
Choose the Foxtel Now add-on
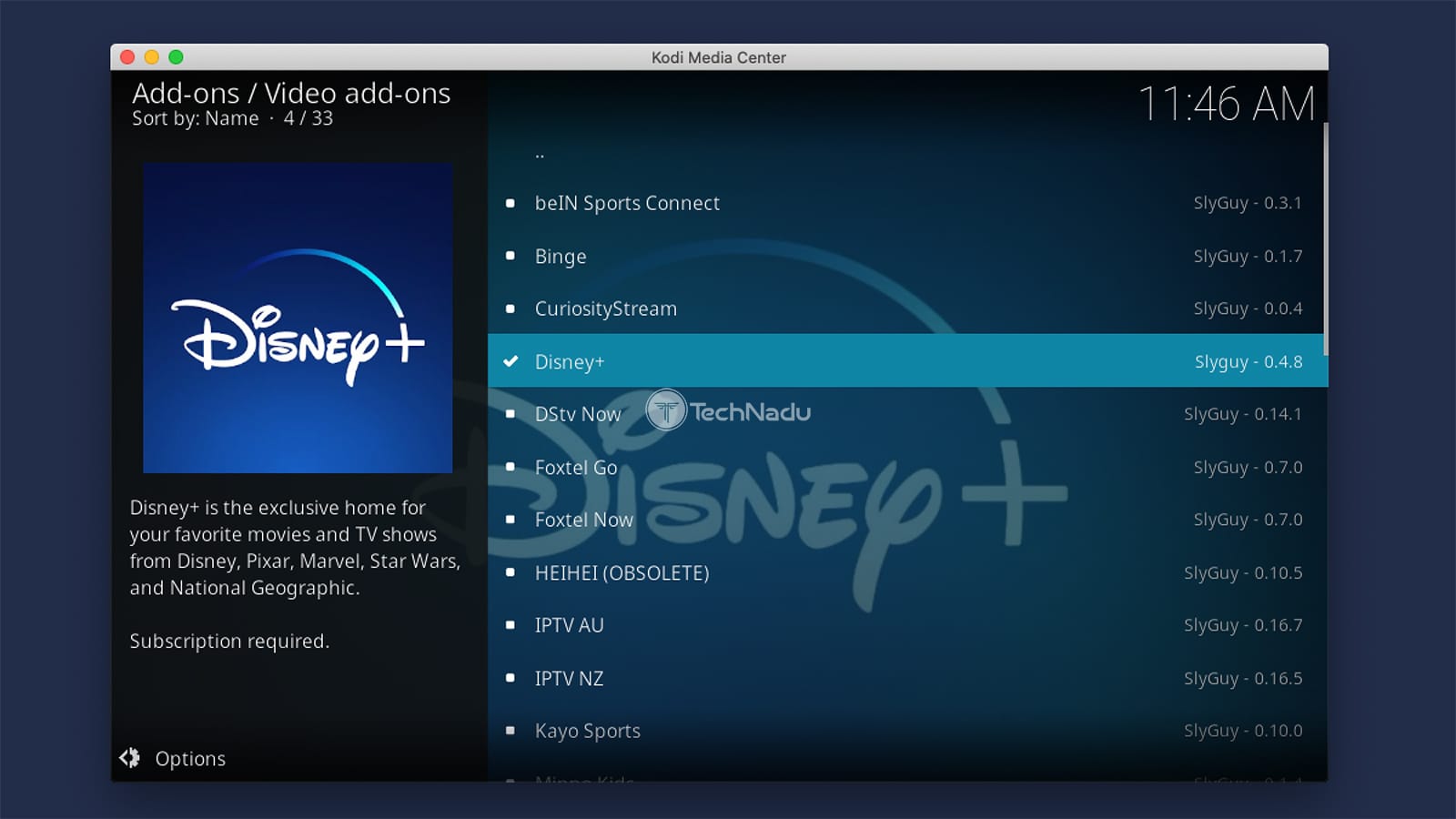point(907,520)
